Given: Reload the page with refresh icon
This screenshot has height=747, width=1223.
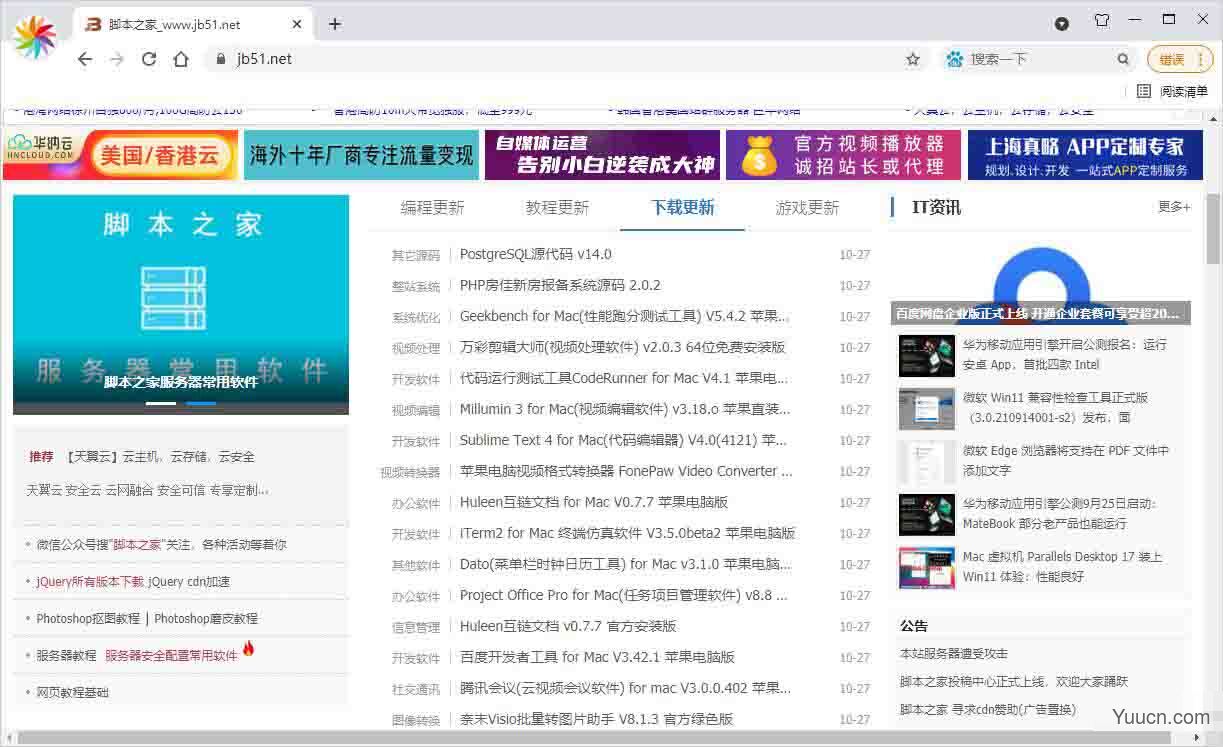Looking at the screenshot, I should click(149, 59).
